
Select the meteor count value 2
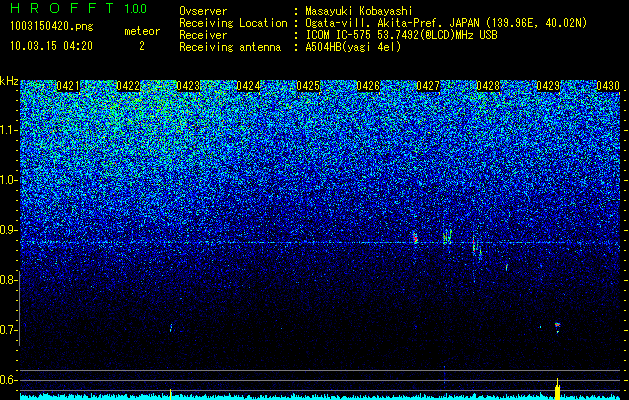[142, 46]
